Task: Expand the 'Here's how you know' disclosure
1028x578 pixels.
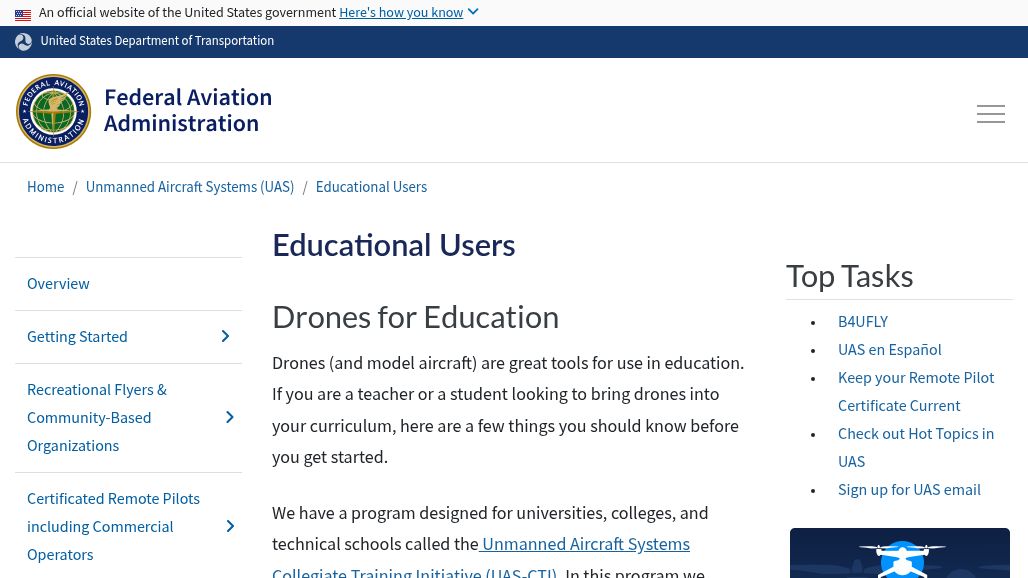Action: click(408, 13)
